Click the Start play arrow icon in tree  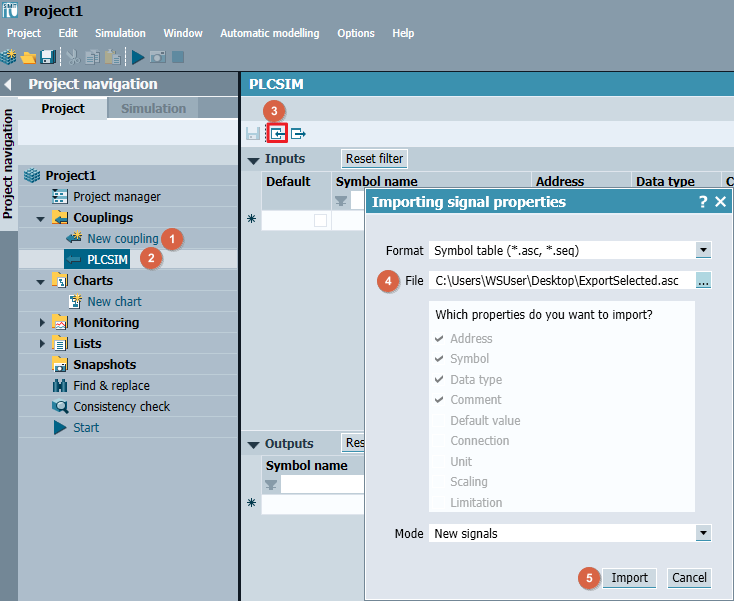(x=60, y=427)
